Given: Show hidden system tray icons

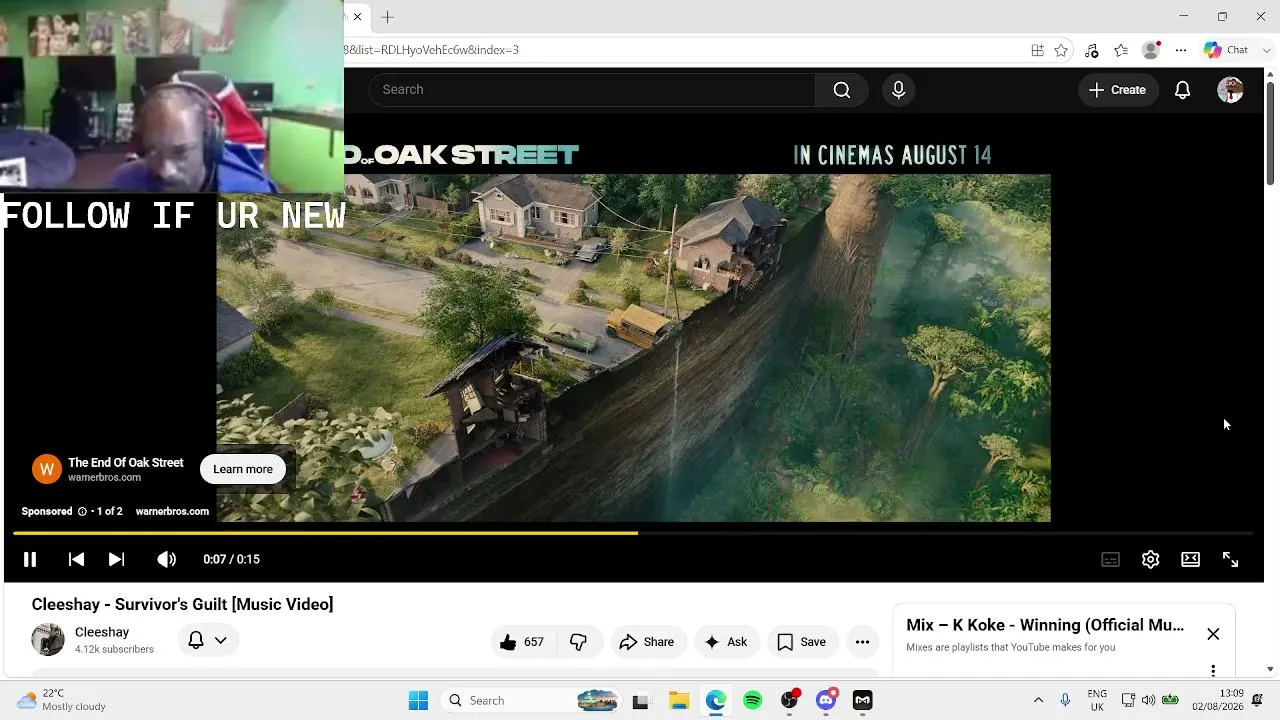Looking at the screenshot, I should pos(1038,701).
